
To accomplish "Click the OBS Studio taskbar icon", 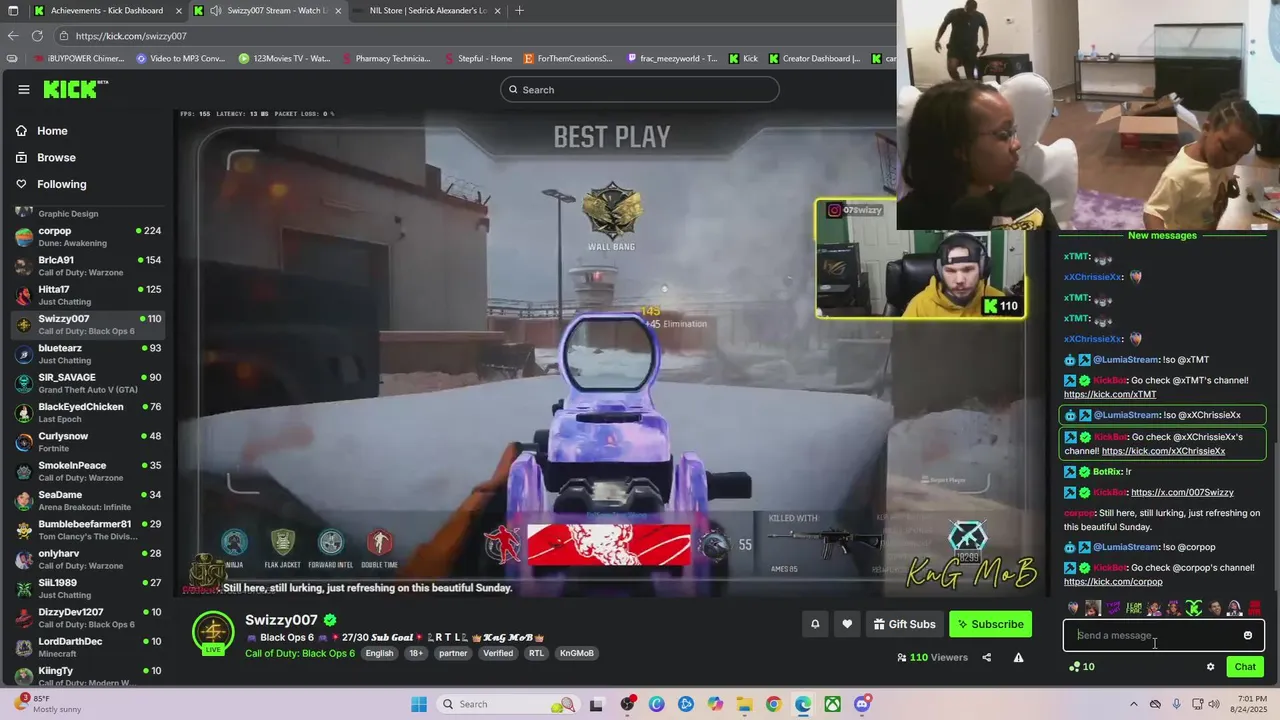I will tap(627, 704).
